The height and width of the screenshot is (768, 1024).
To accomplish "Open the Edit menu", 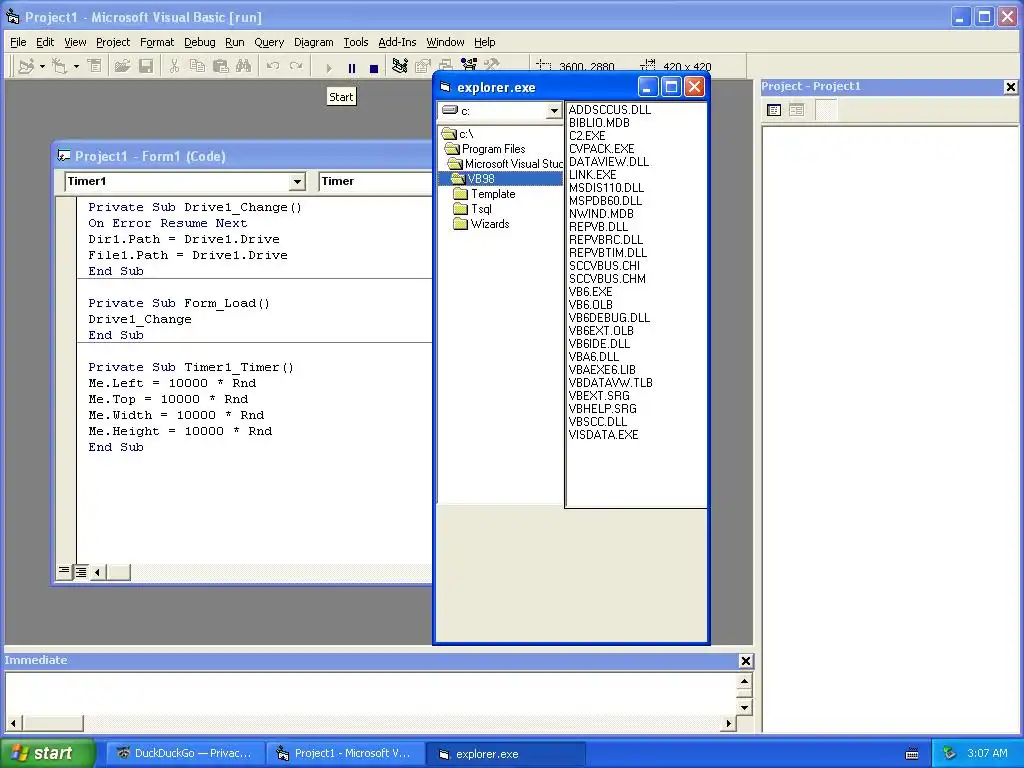I will [45, 42].
